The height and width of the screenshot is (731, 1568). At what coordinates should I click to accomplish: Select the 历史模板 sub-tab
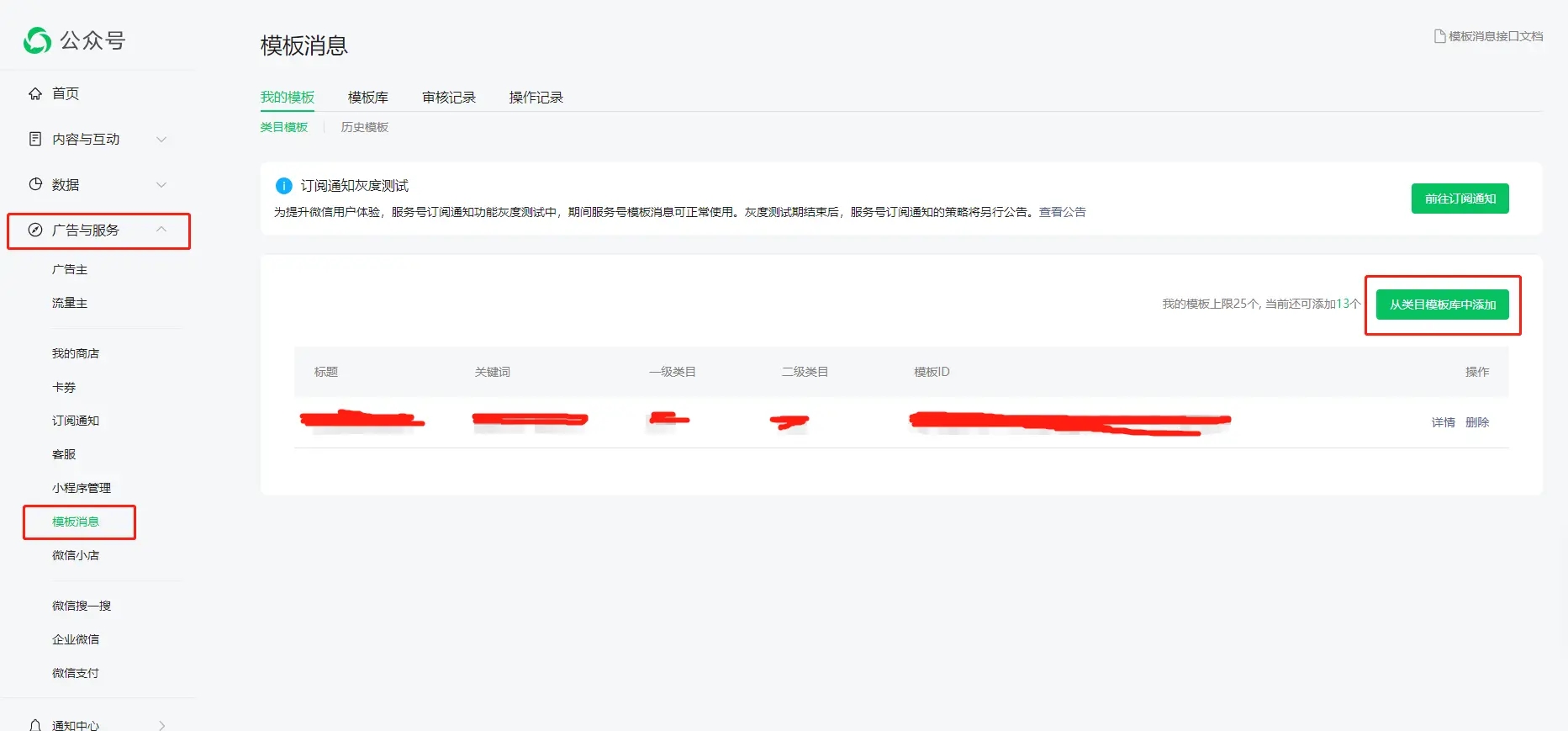[x=364, y=127]
